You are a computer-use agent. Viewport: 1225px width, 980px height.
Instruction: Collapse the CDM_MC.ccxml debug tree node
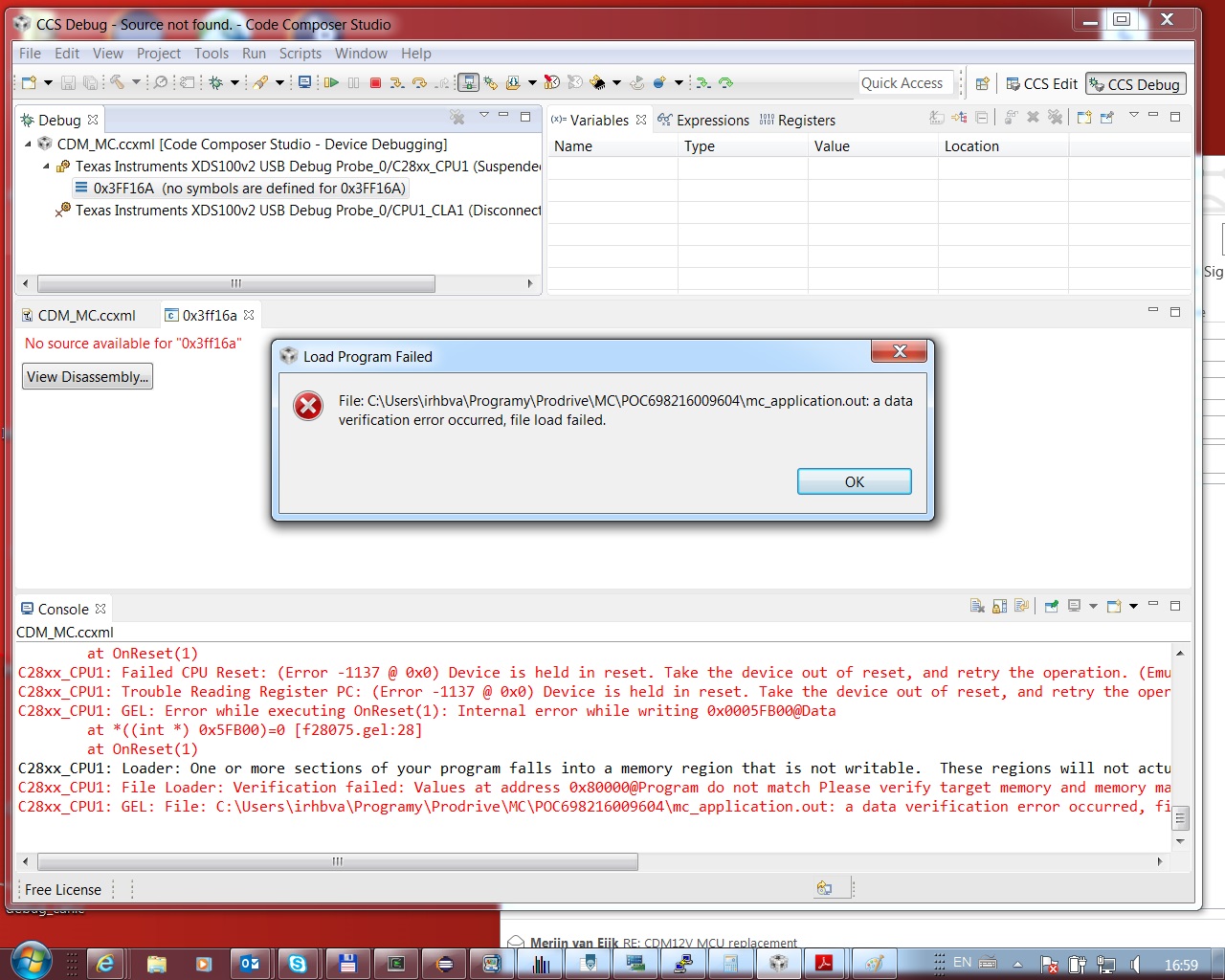click(28, 145)
